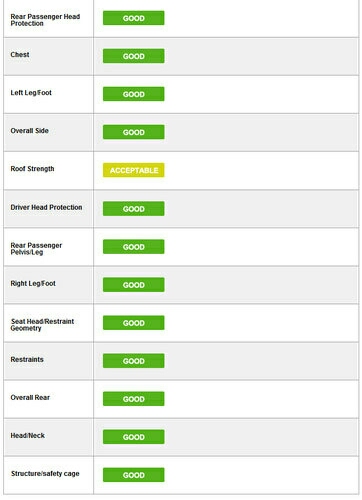Click the GOOD badge for Overall Side
Screen dimensions: 362x500
tap(133, 132)
